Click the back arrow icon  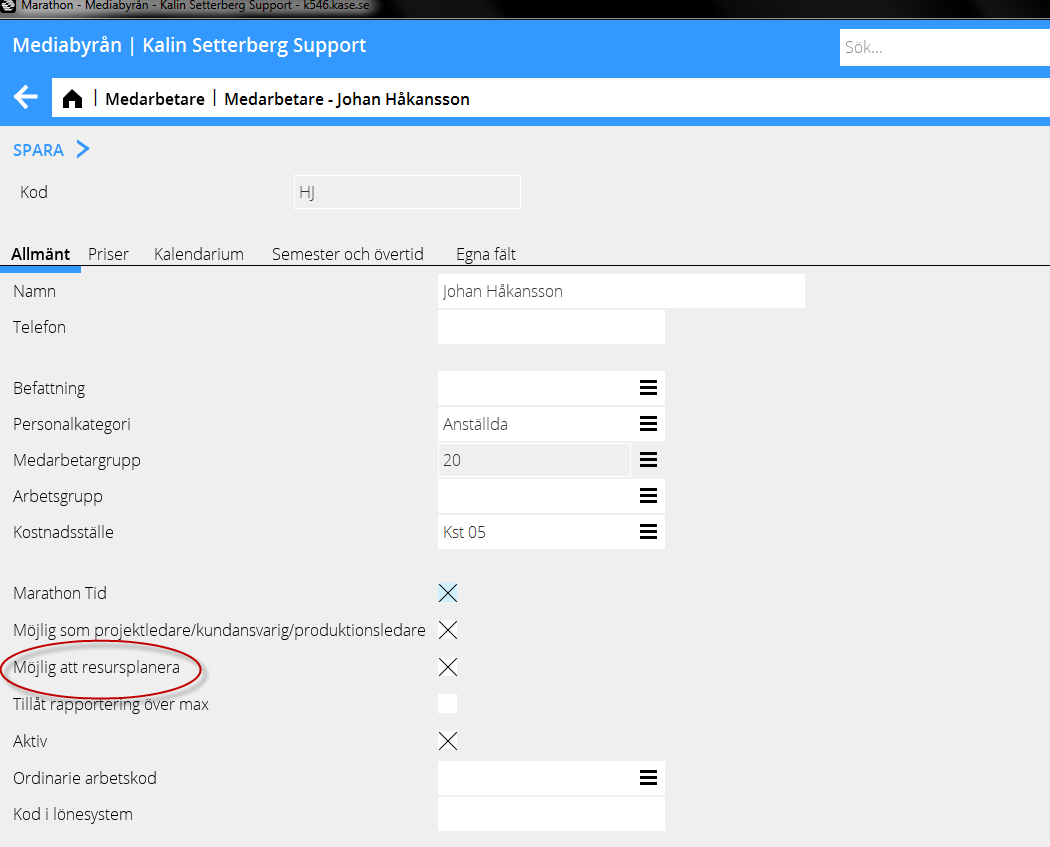[25, 98]
